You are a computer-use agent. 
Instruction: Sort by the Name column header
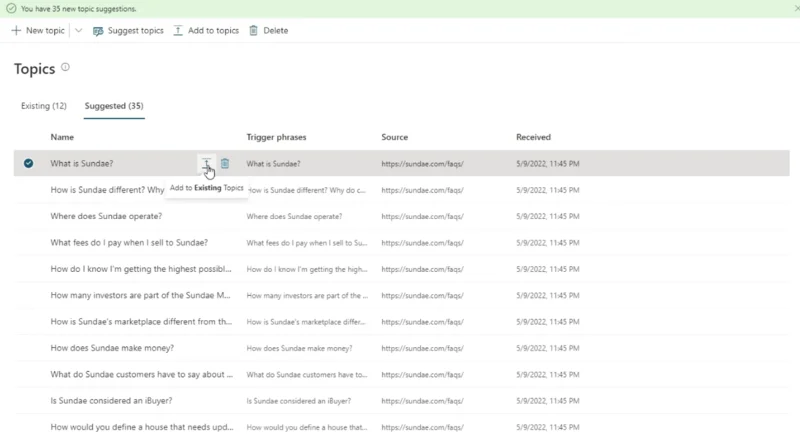click(x=62, y=137)
